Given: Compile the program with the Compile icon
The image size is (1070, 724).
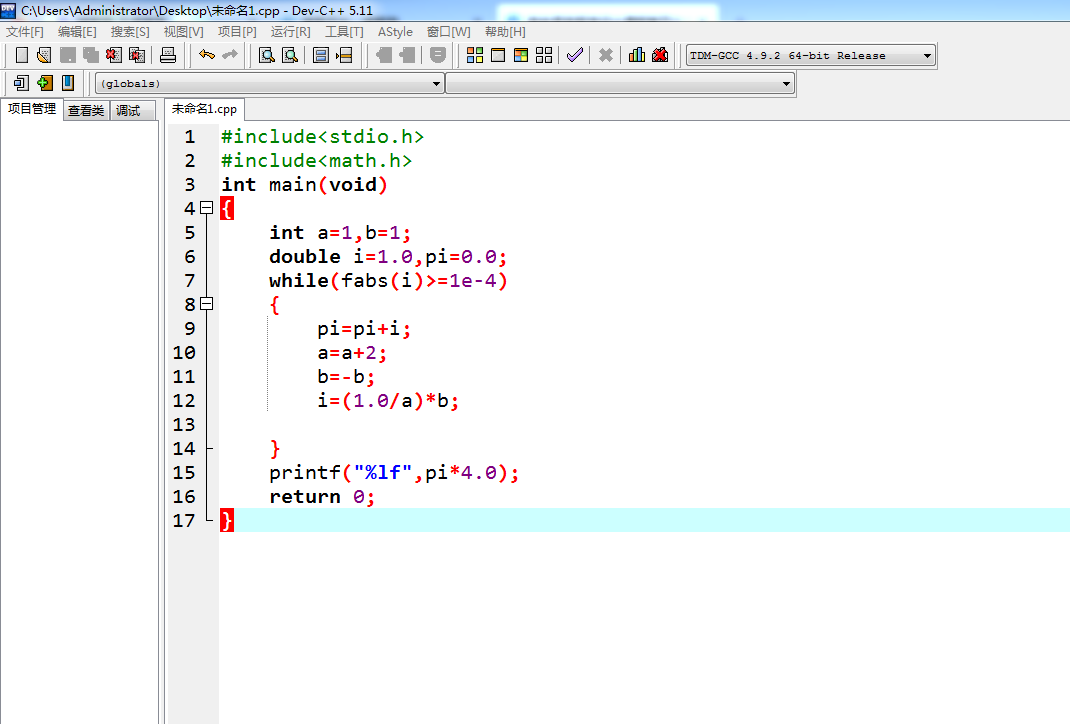Looking at the screenshot, I should (475, 55).
